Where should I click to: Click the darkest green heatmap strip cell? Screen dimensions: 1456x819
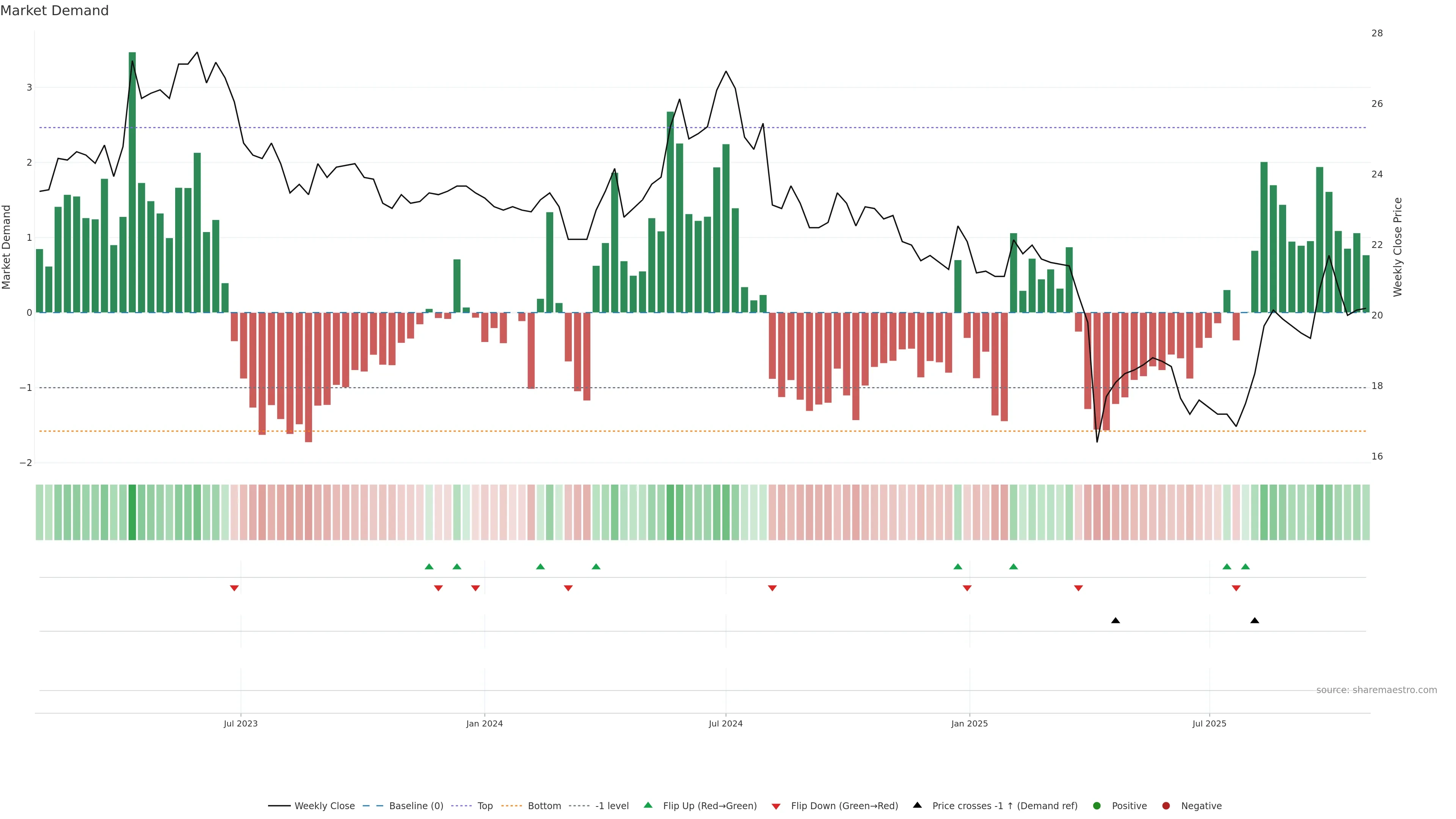(132, 512)
